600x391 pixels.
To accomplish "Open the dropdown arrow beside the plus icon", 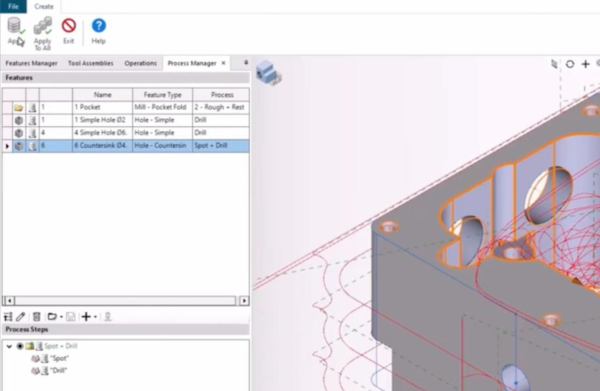I will click(95, 317).
